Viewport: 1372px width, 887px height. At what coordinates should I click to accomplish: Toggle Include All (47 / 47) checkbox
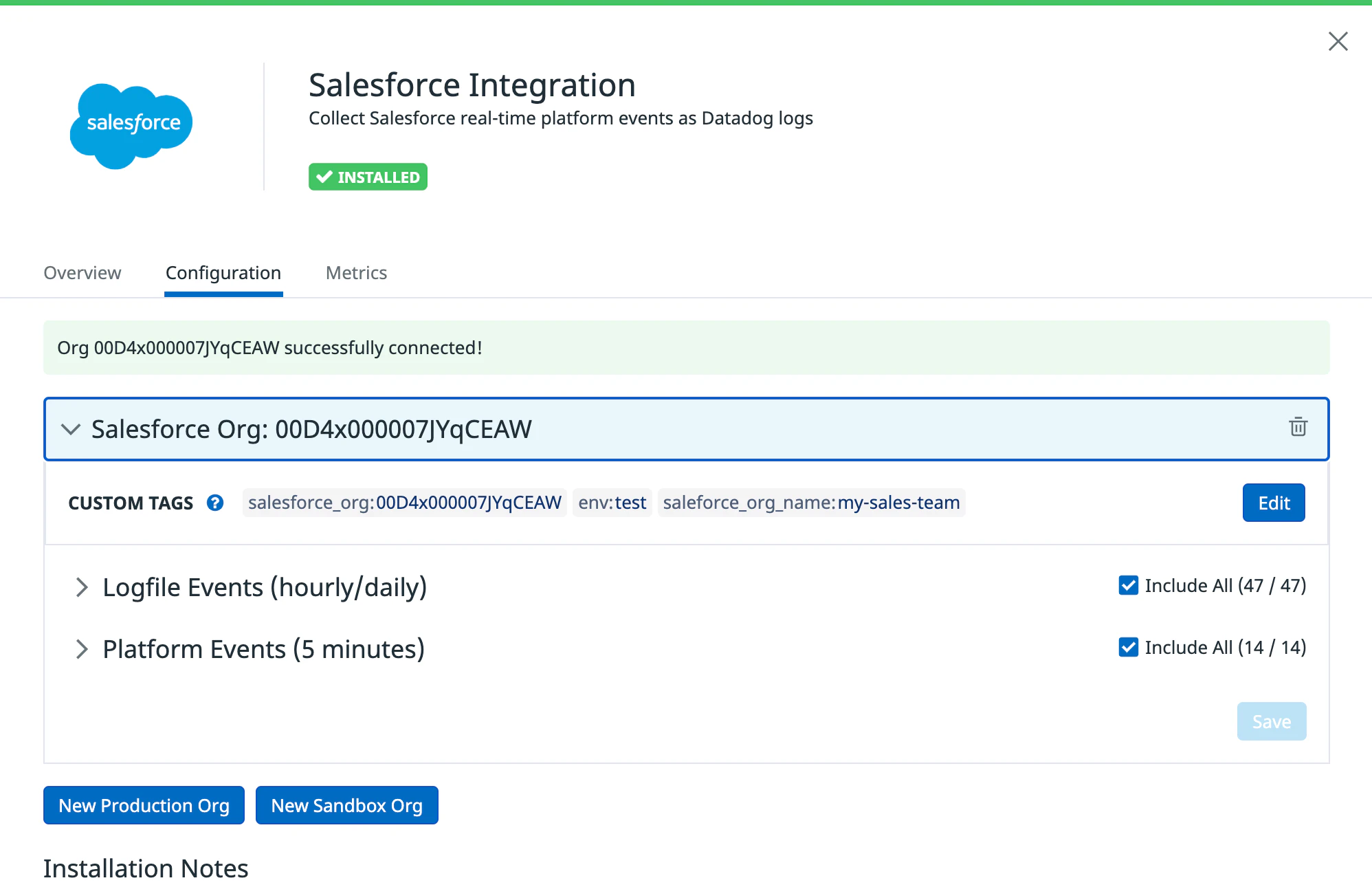[x=1128, y=585]
